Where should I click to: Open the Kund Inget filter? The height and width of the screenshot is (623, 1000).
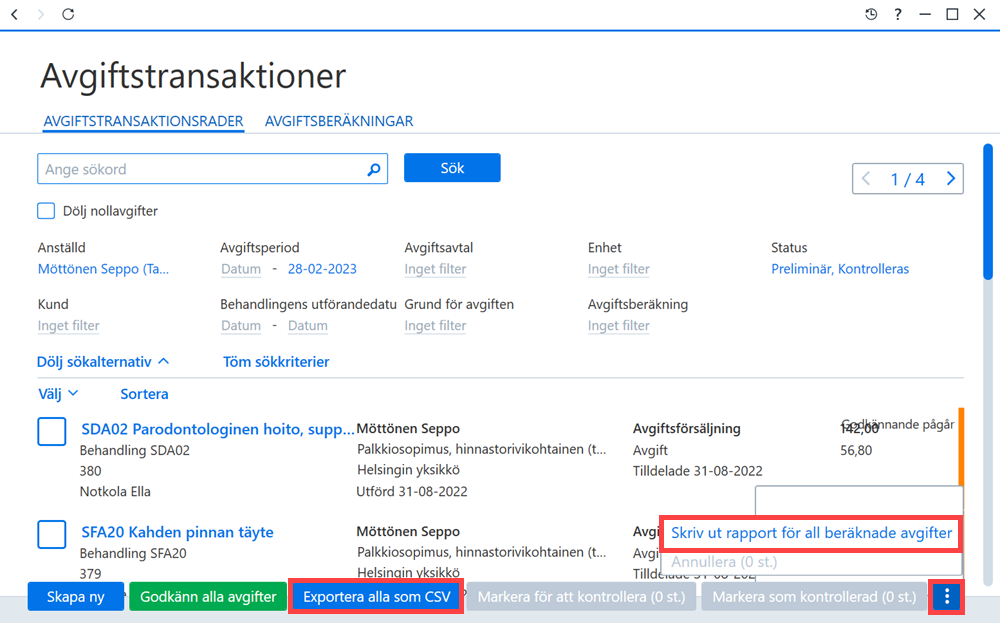68,326
